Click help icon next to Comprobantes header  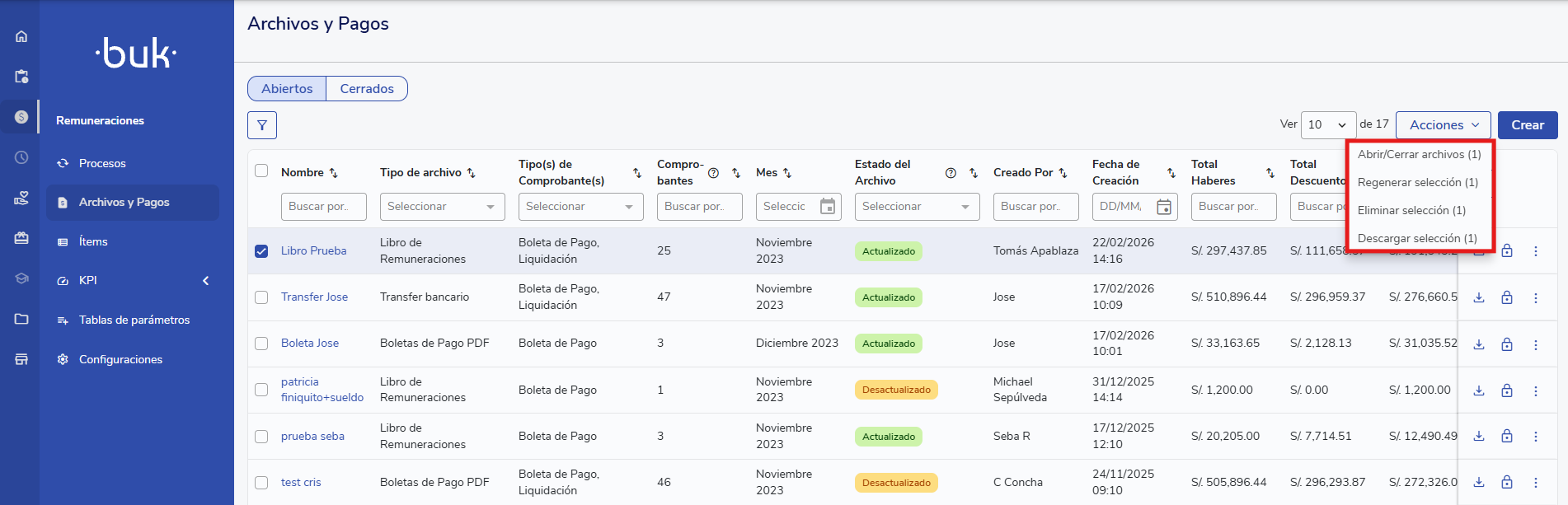714,173
